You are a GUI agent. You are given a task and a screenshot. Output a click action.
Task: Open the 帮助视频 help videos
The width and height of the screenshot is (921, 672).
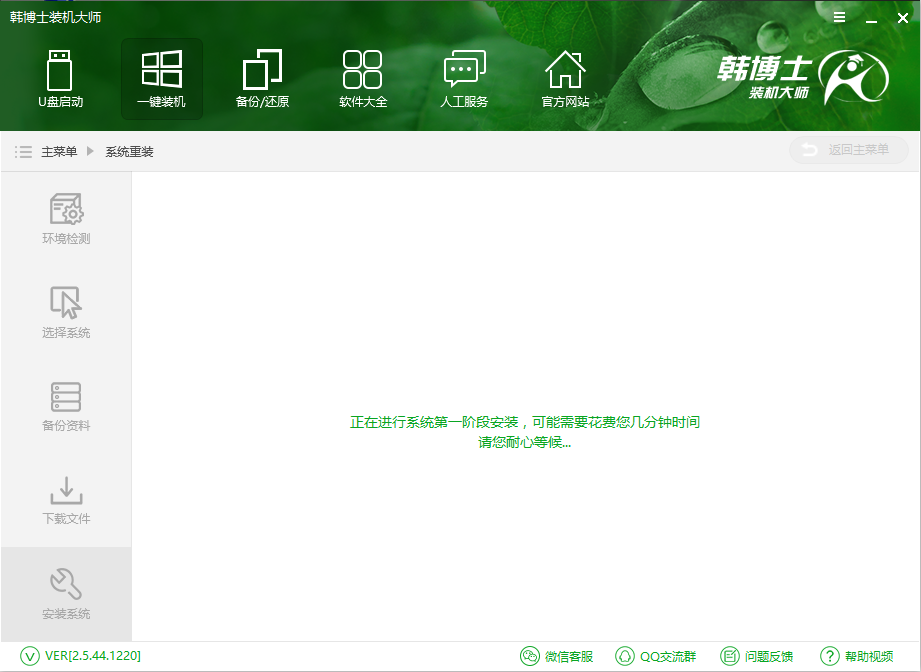click(869, 656)
